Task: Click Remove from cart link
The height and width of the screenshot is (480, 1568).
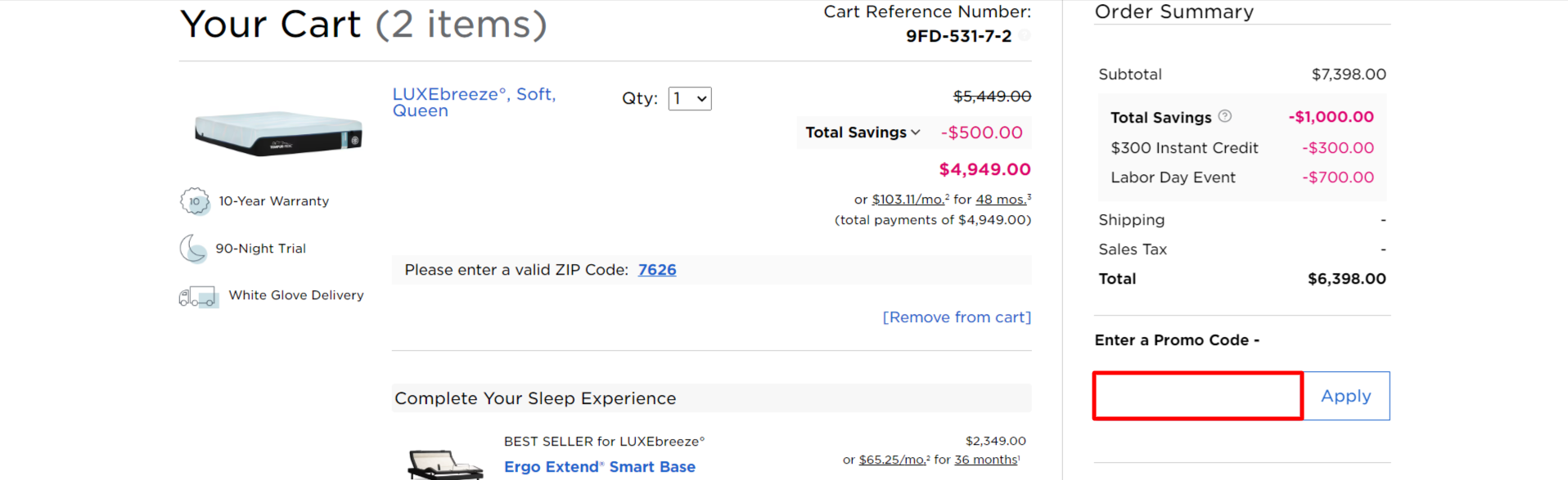Action: point(957,317)
